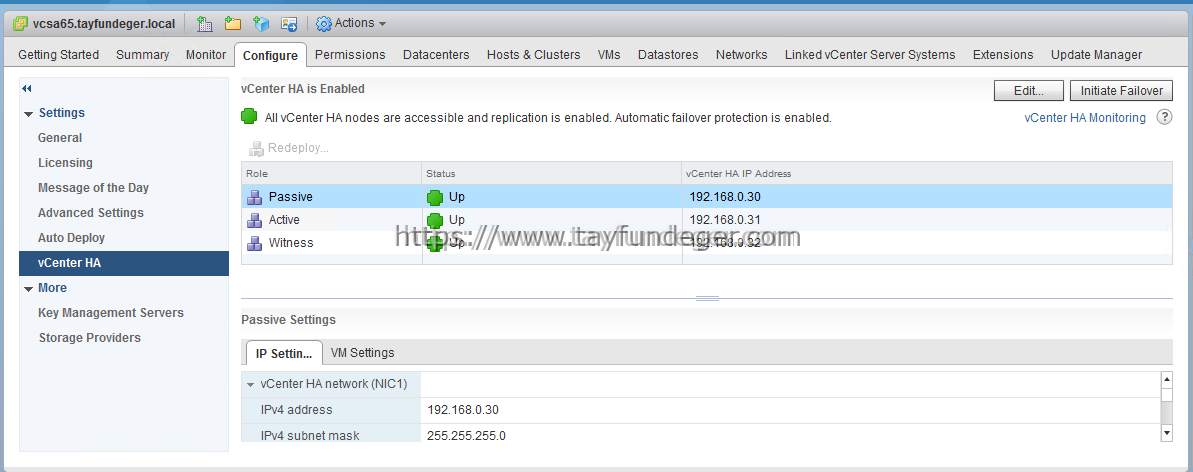Click the export/migrate toolbar icon

289,24
